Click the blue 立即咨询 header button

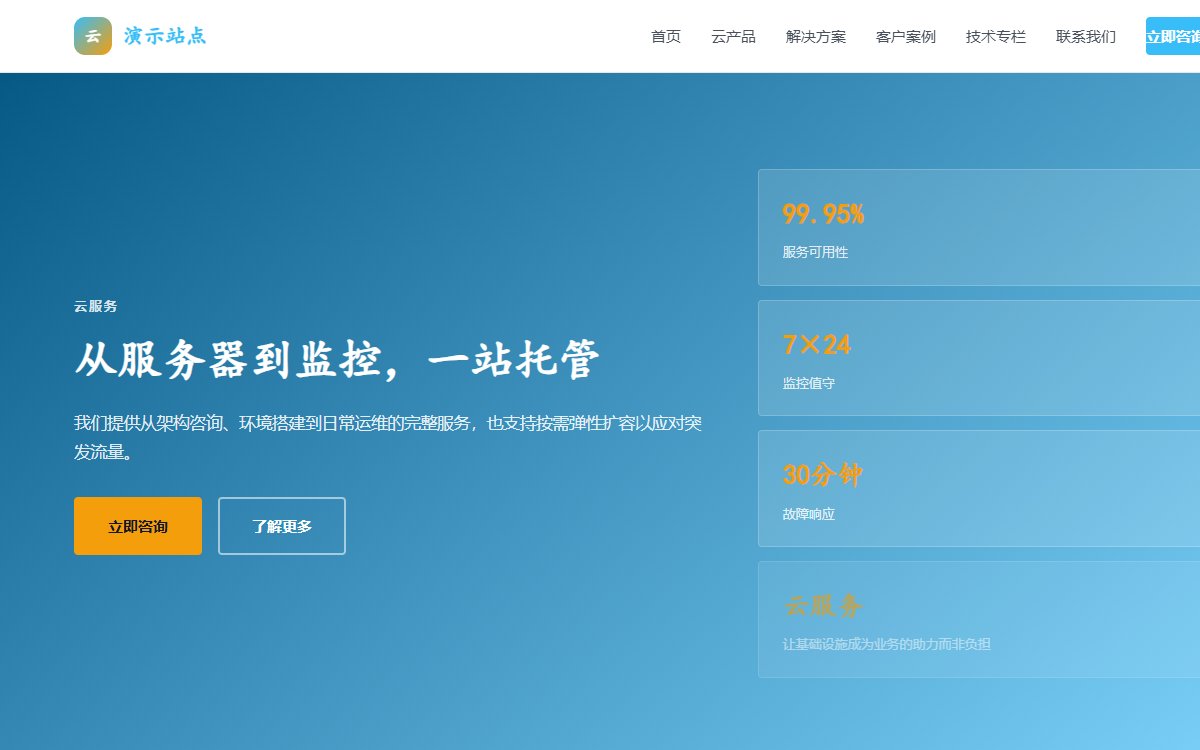(1173, 36)
